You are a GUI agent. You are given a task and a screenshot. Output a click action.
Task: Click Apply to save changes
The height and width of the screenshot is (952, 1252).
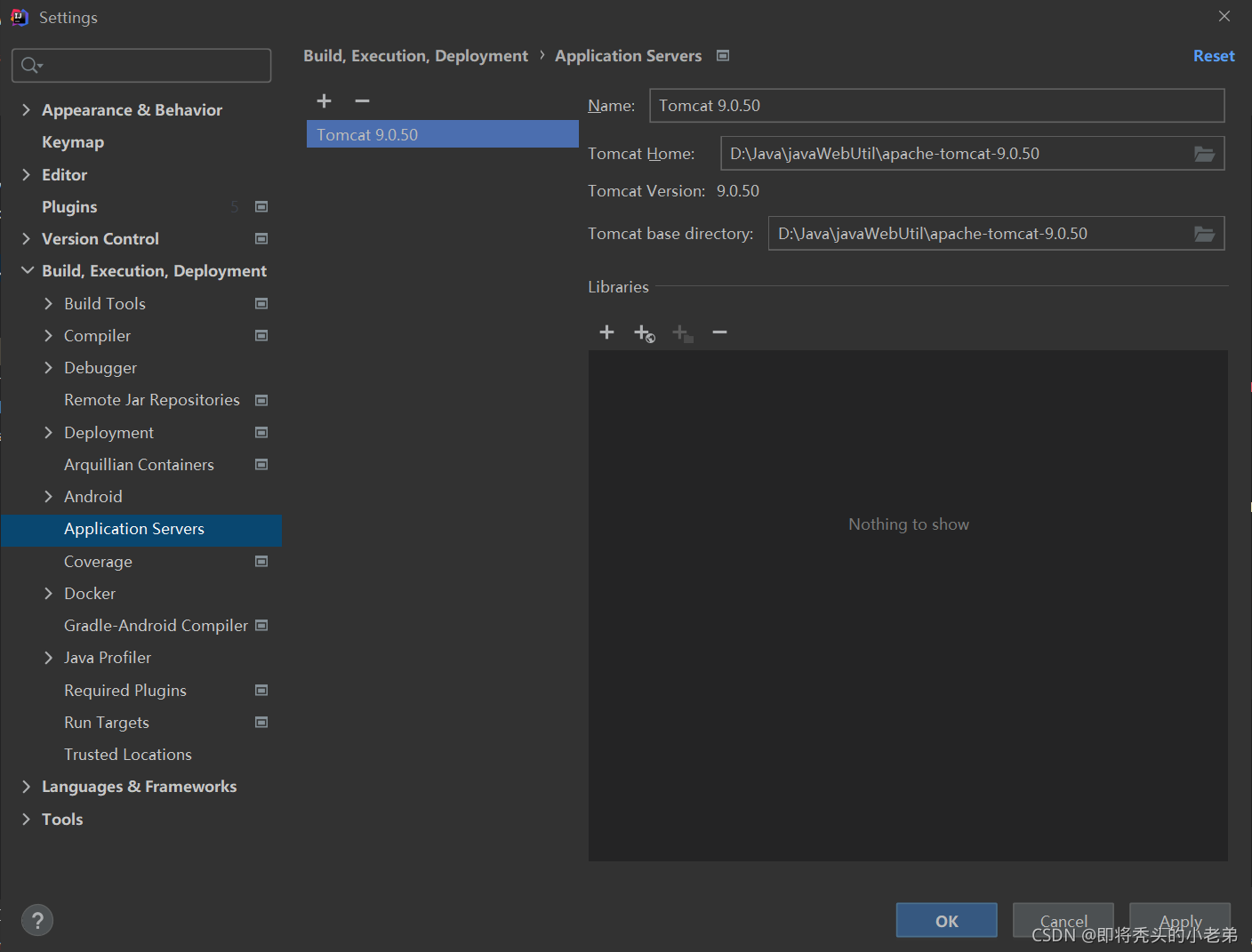(1180, 921)
